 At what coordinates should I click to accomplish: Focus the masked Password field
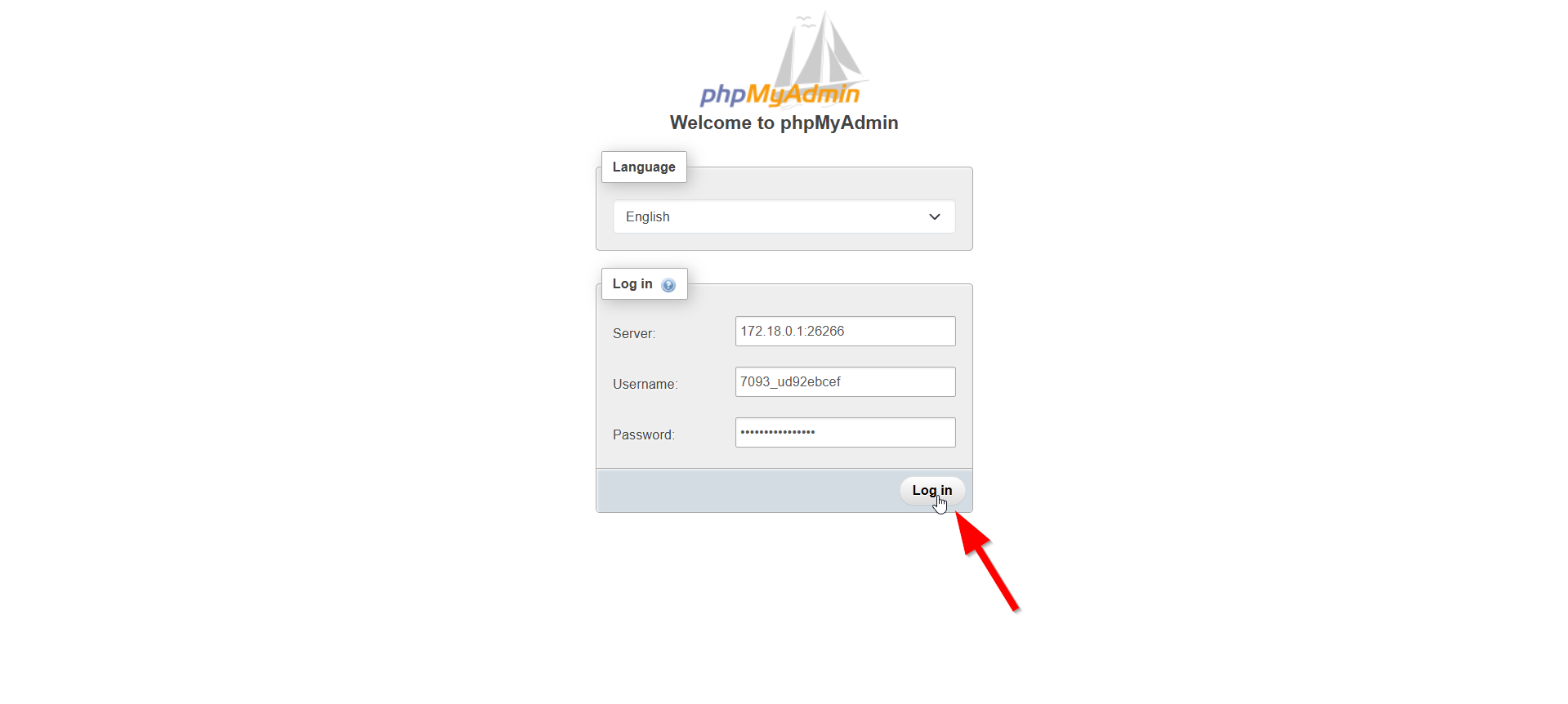point(845,432)
